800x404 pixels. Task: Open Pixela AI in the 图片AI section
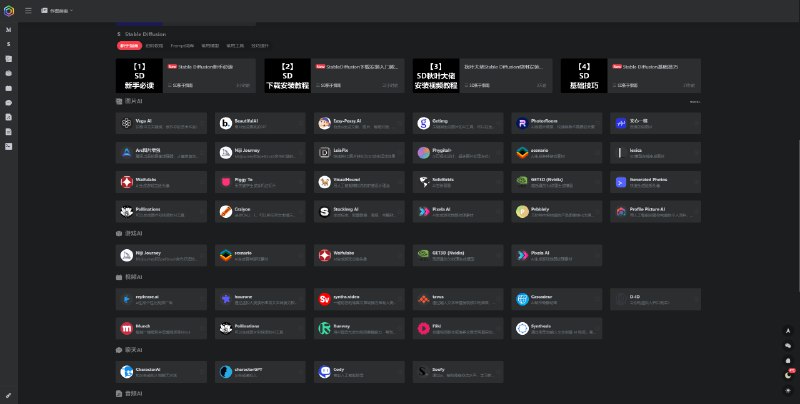(x=458, y=212)
